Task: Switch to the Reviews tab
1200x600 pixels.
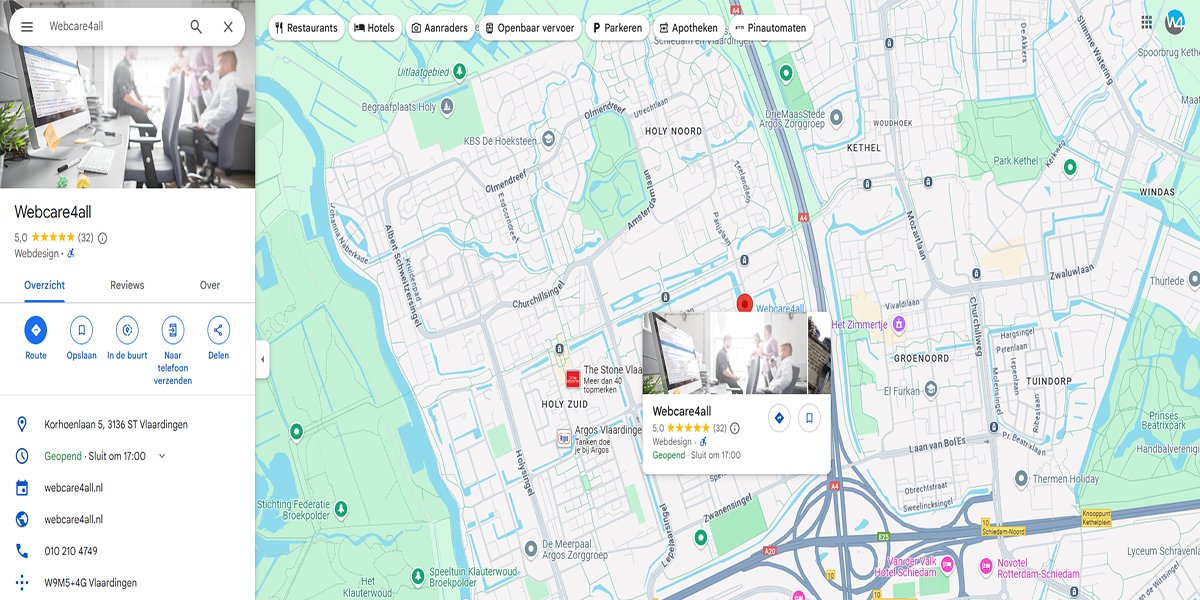Action: click(x=127, y=285)
